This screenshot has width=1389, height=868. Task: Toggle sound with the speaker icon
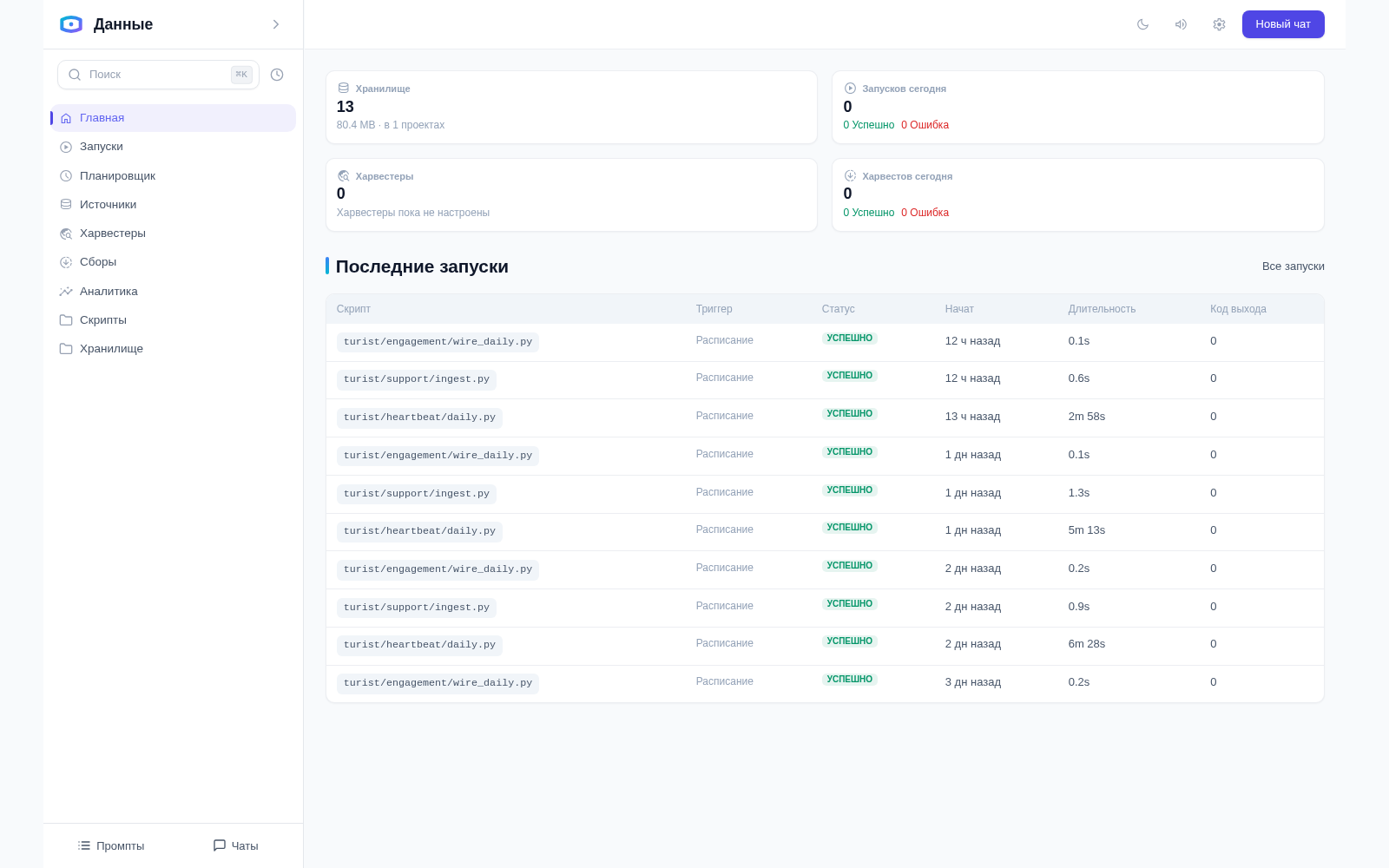click(x=1181, y=24)
